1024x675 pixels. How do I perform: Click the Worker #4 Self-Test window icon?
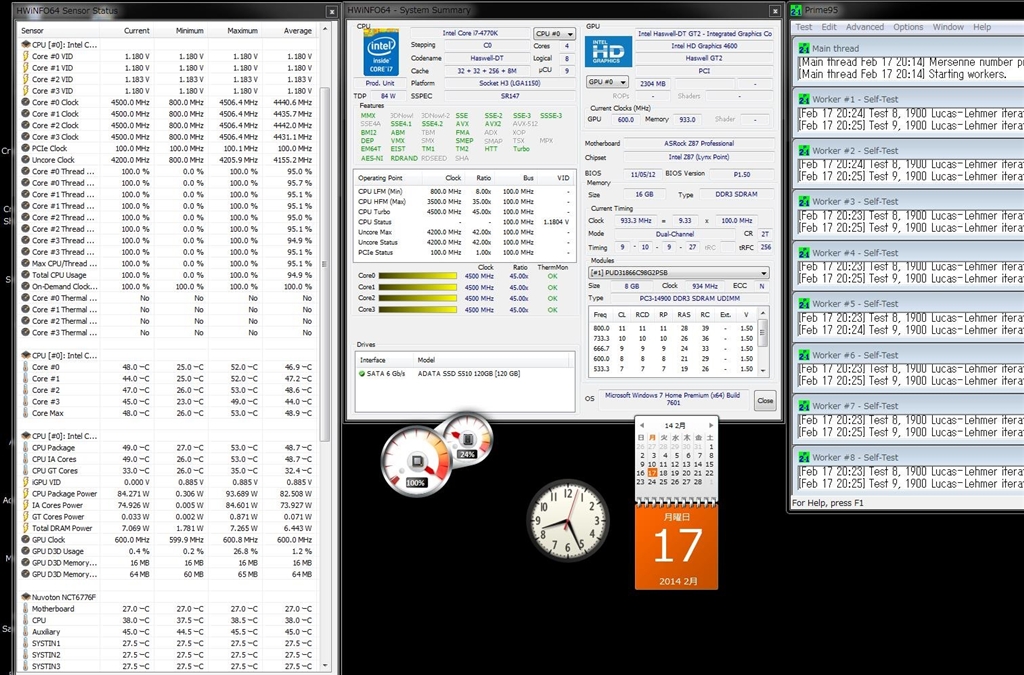click(804, 253)
